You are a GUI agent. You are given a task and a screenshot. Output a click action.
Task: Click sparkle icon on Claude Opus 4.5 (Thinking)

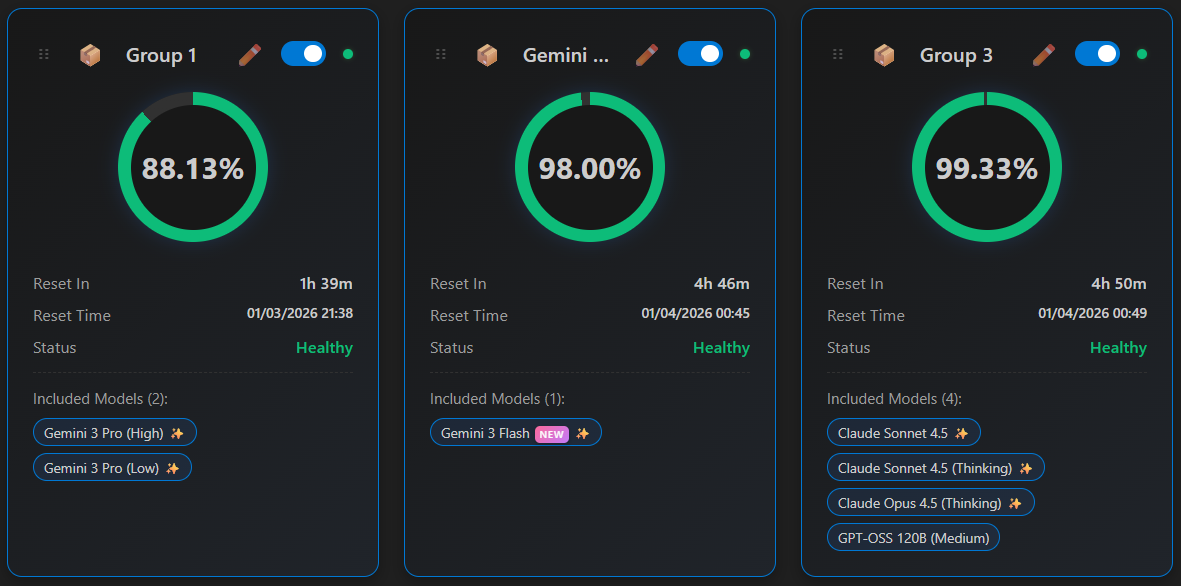coord(1015,503)
